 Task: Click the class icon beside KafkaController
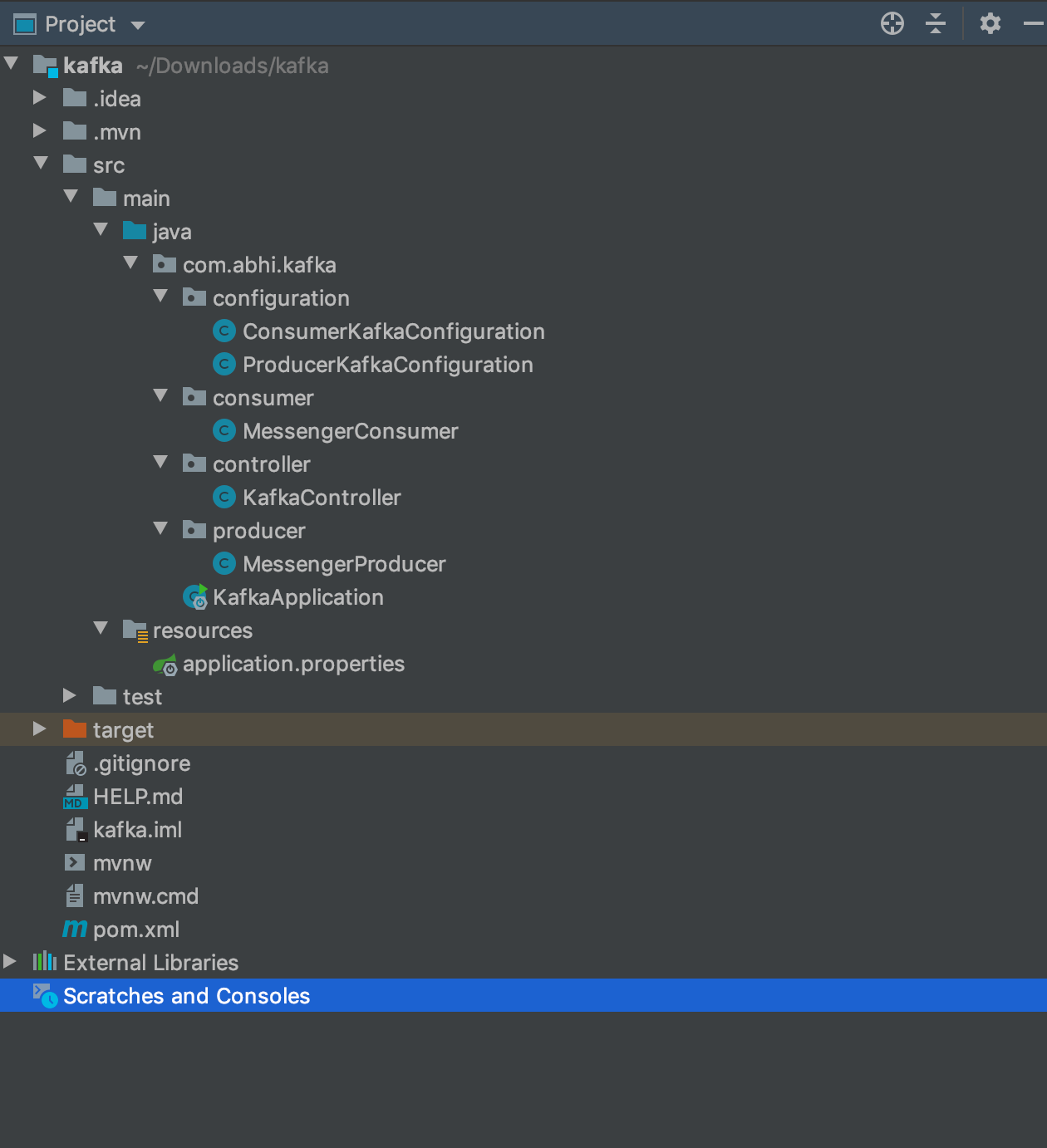[224, 497]
